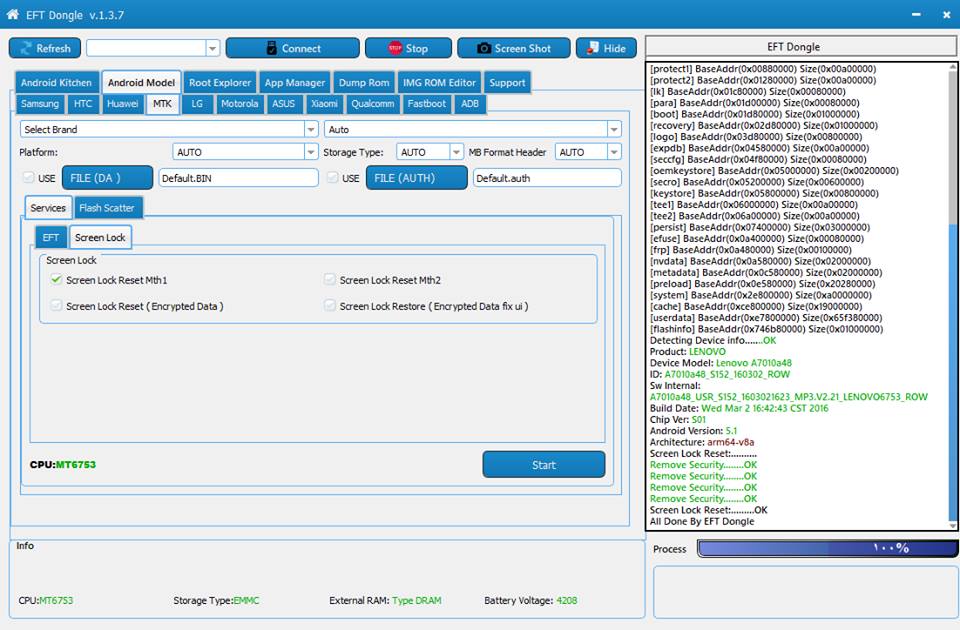This screenshot has height=630, width=960.
Task: Open the Fastboot tab
Action: point(427,104)
